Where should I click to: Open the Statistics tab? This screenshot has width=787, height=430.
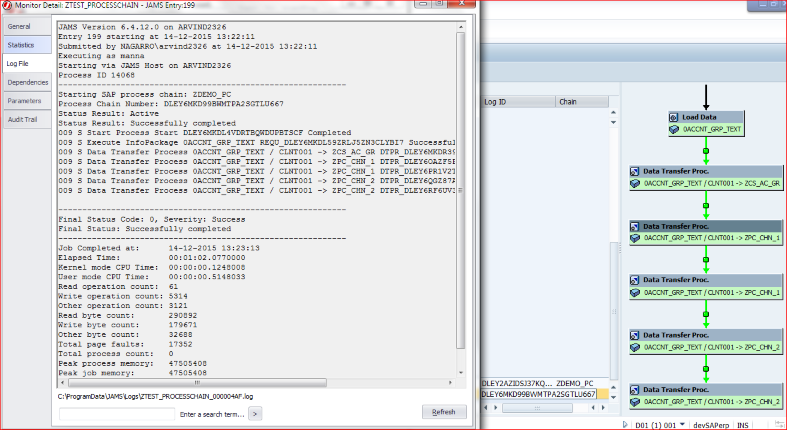(x=27, y=45)
